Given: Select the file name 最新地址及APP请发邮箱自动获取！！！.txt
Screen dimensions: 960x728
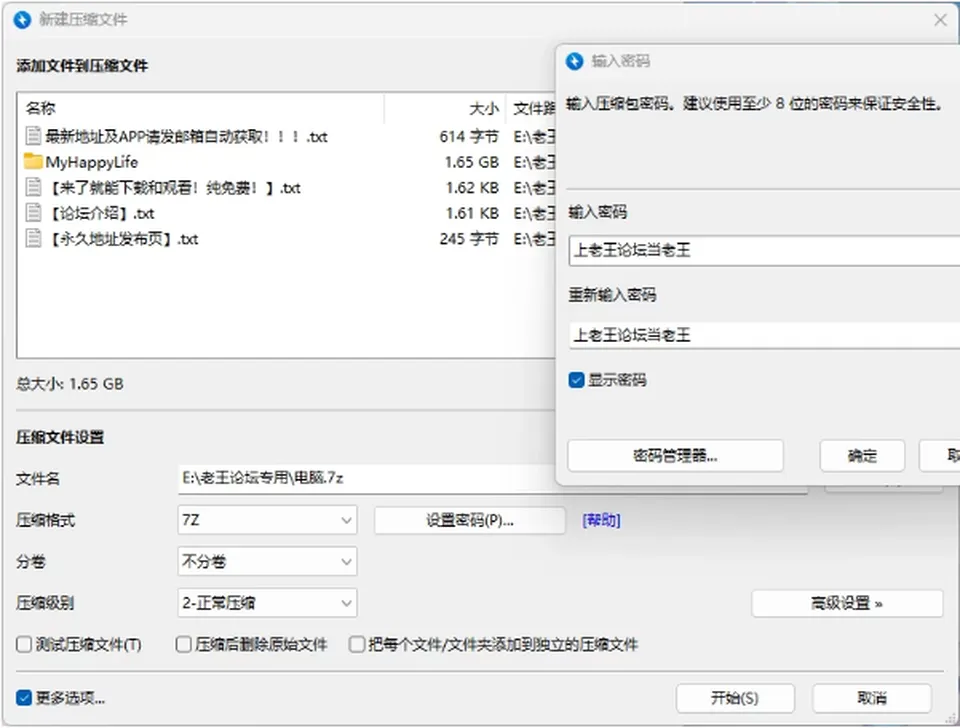Looking at the screenshot, I should 186,137.
